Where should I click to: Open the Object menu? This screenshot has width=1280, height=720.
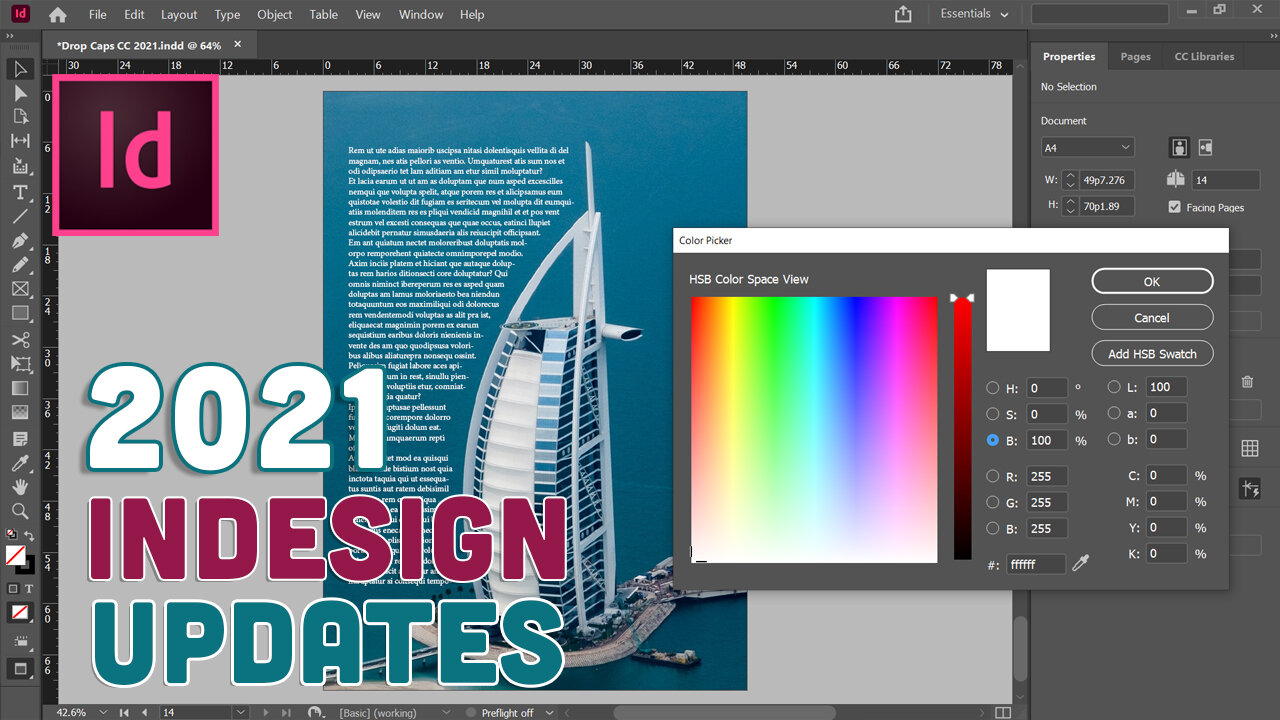(x=275, y=15)
